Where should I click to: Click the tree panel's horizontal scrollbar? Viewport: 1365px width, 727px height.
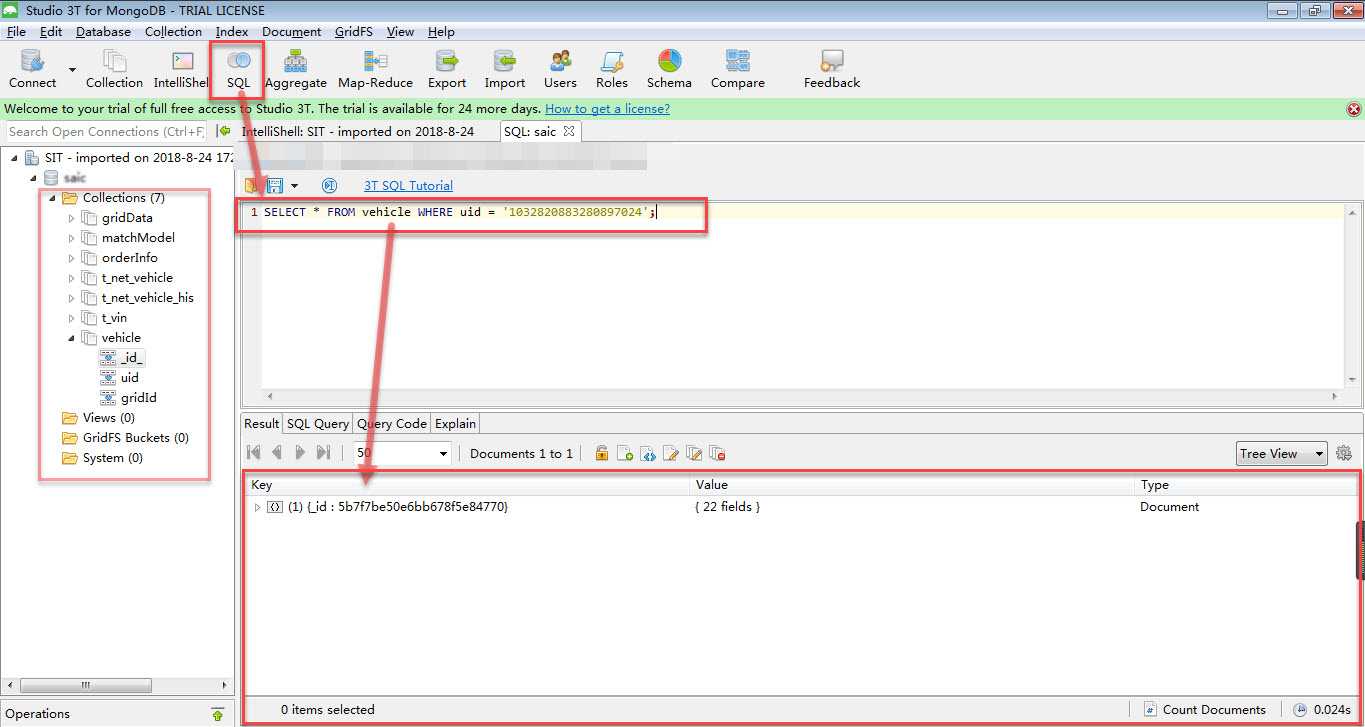pyautogui.click(x=86, y=686)
